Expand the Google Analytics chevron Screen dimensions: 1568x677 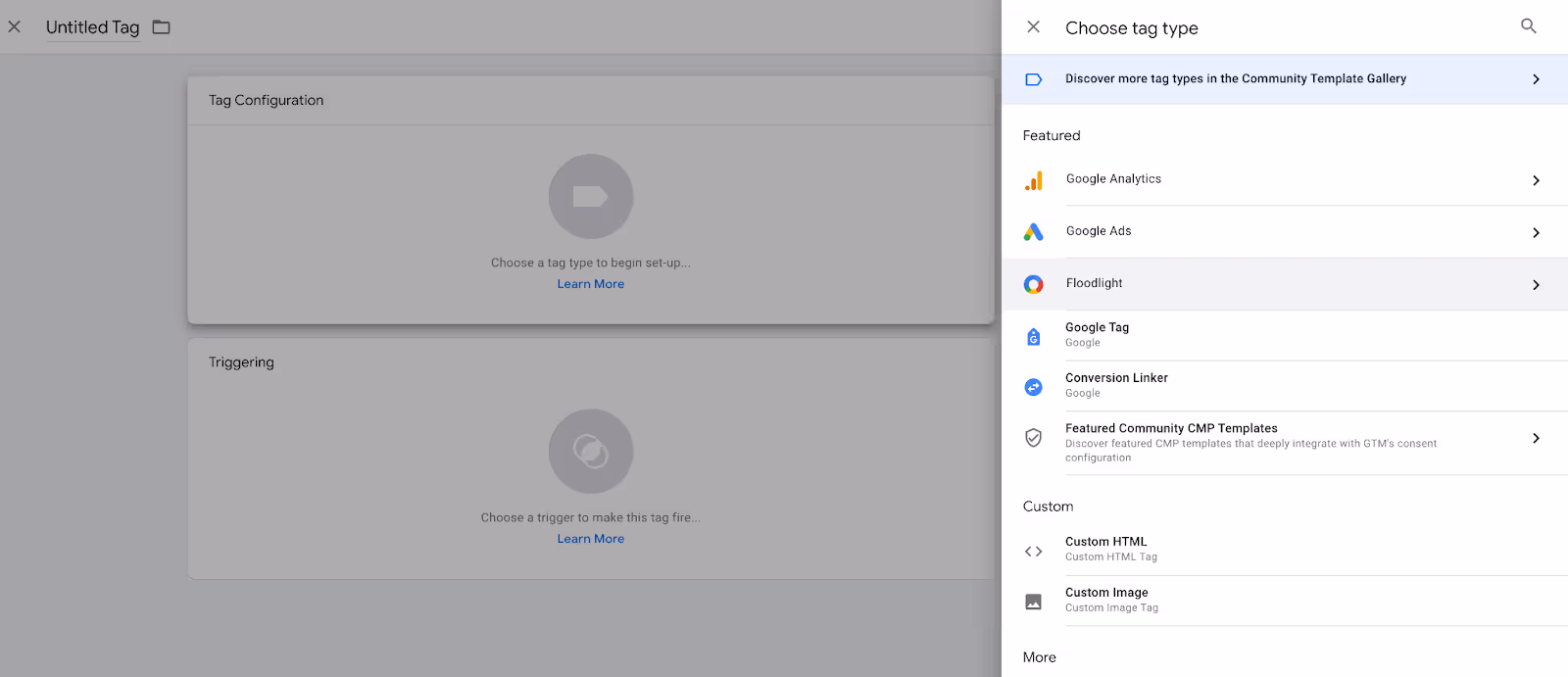point(1536,180)
